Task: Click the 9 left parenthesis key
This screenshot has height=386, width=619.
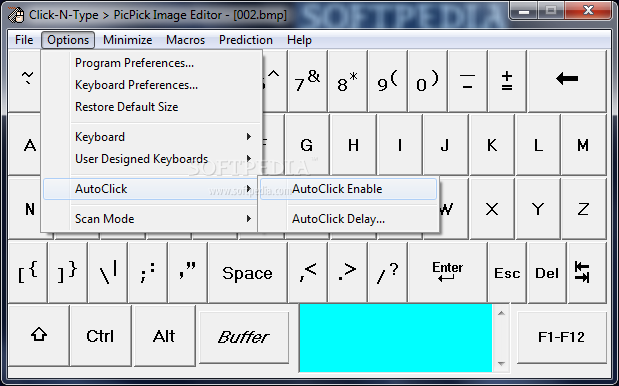Action: click(x=388, y=81)
